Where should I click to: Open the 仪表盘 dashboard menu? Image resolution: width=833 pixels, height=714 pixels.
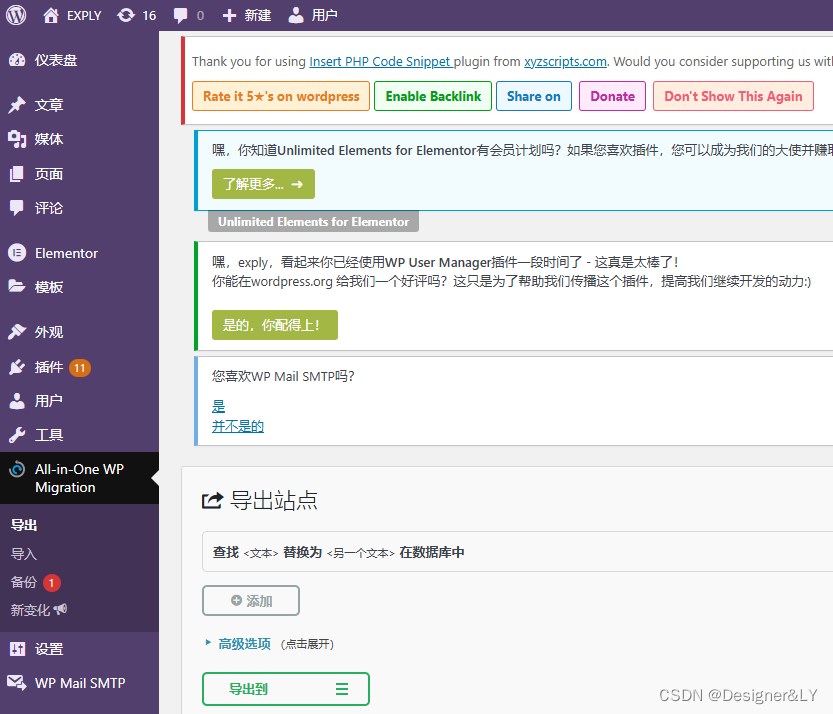(56, 60)
